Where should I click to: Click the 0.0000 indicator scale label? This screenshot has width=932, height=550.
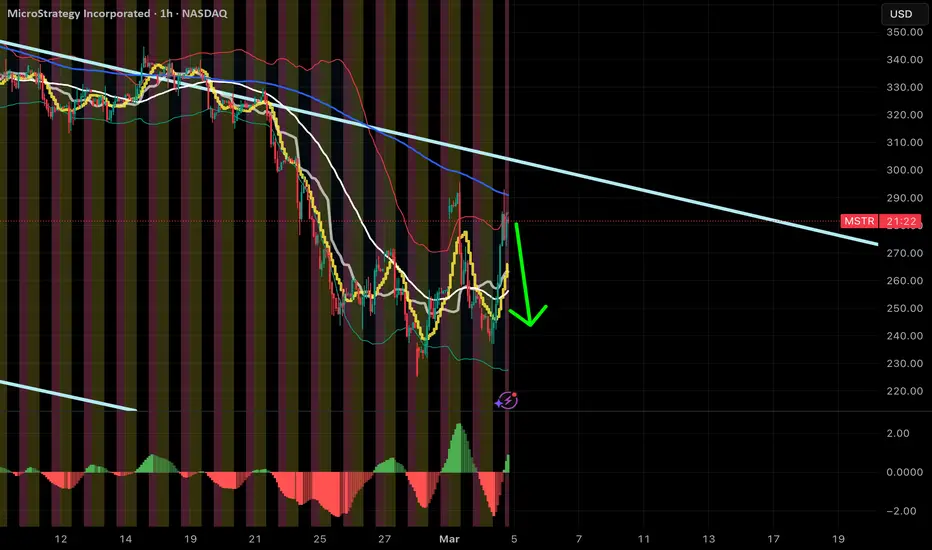coord(904,472)
